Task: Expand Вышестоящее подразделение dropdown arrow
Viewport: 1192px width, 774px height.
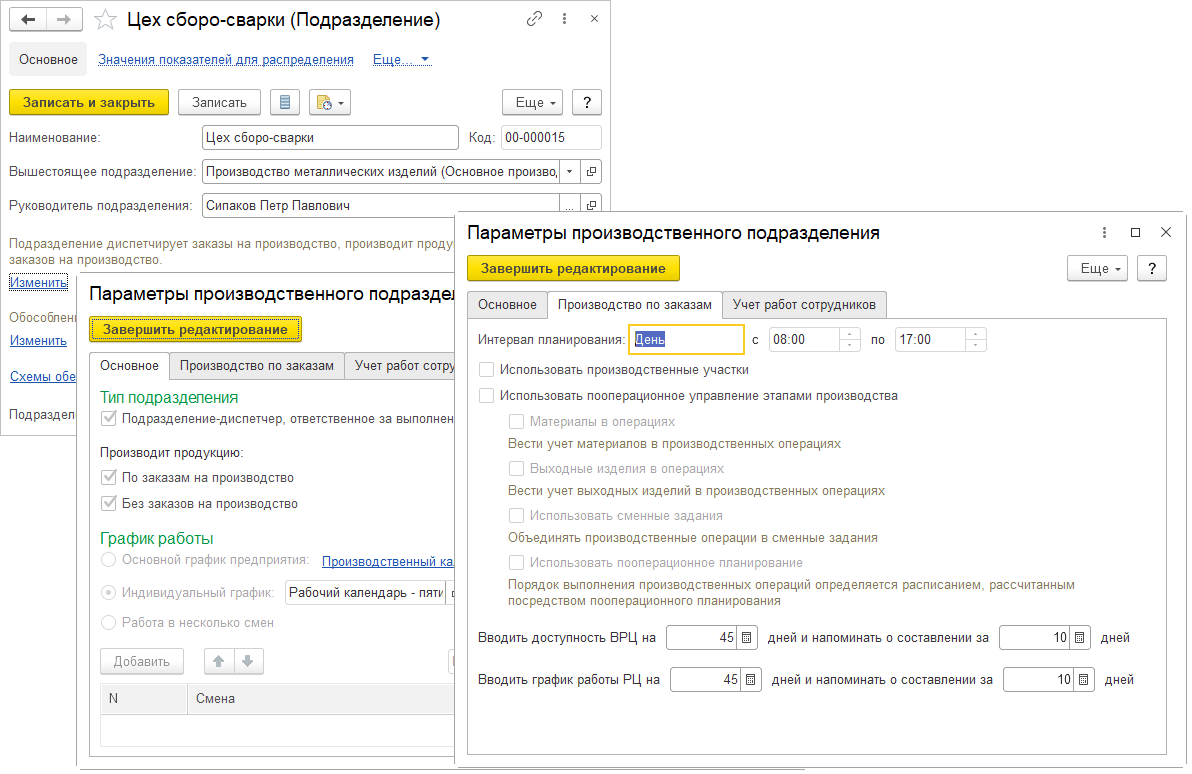Action: 569,172
